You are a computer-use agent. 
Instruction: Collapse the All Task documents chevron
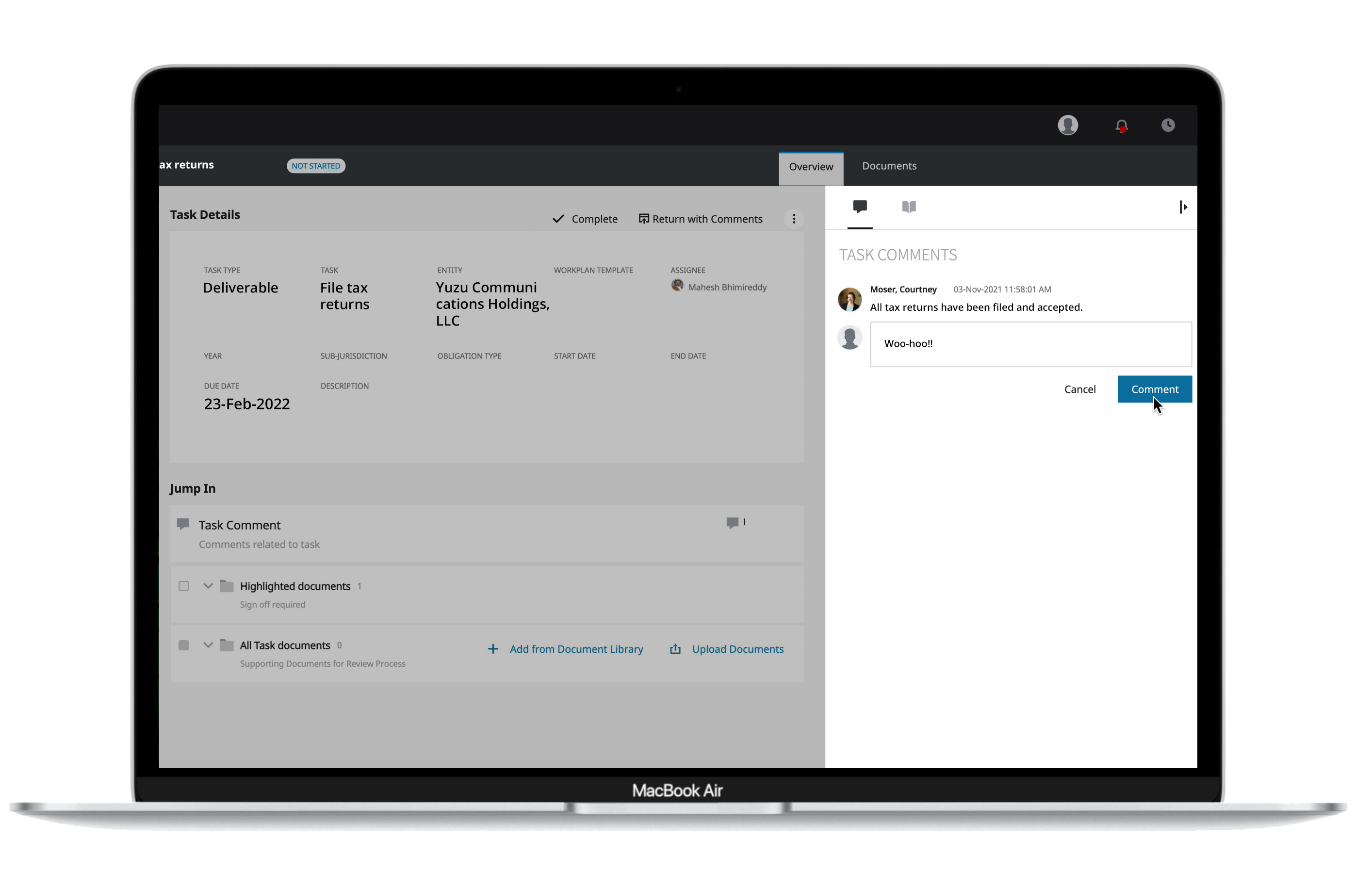208,645
